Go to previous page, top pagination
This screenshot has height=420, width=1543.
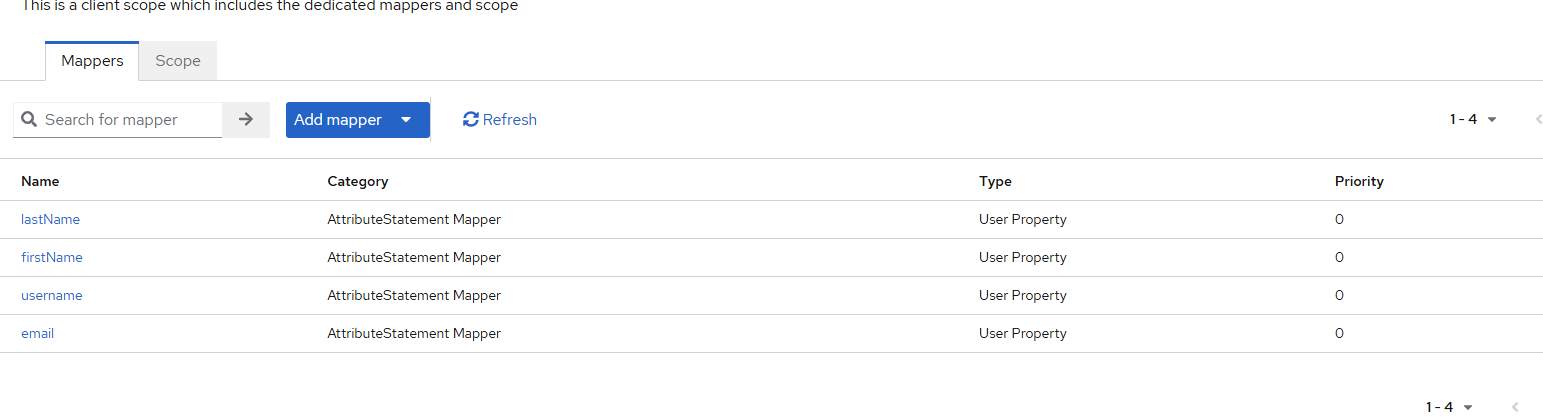[x=1538, y=120]
